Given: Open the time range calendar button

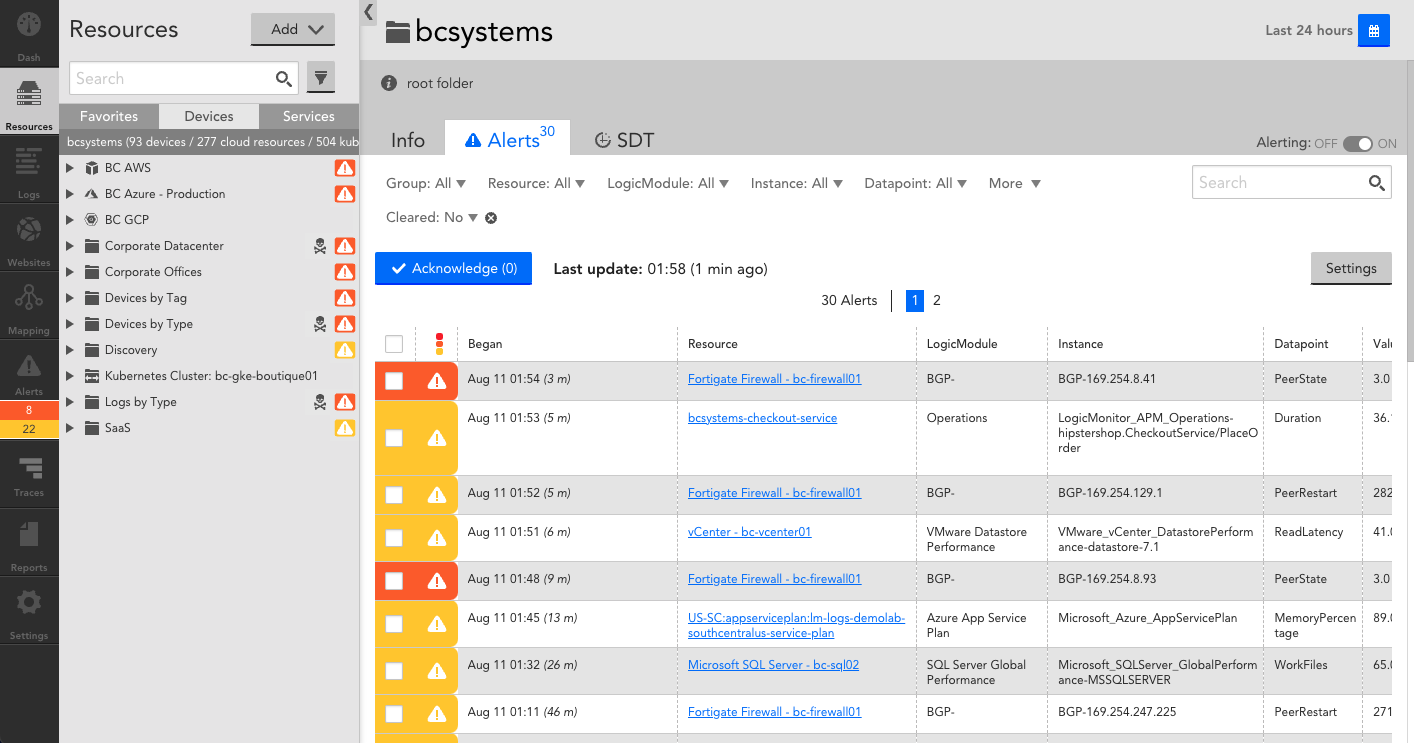Looking at the screenshot, I should (1373, 30).
